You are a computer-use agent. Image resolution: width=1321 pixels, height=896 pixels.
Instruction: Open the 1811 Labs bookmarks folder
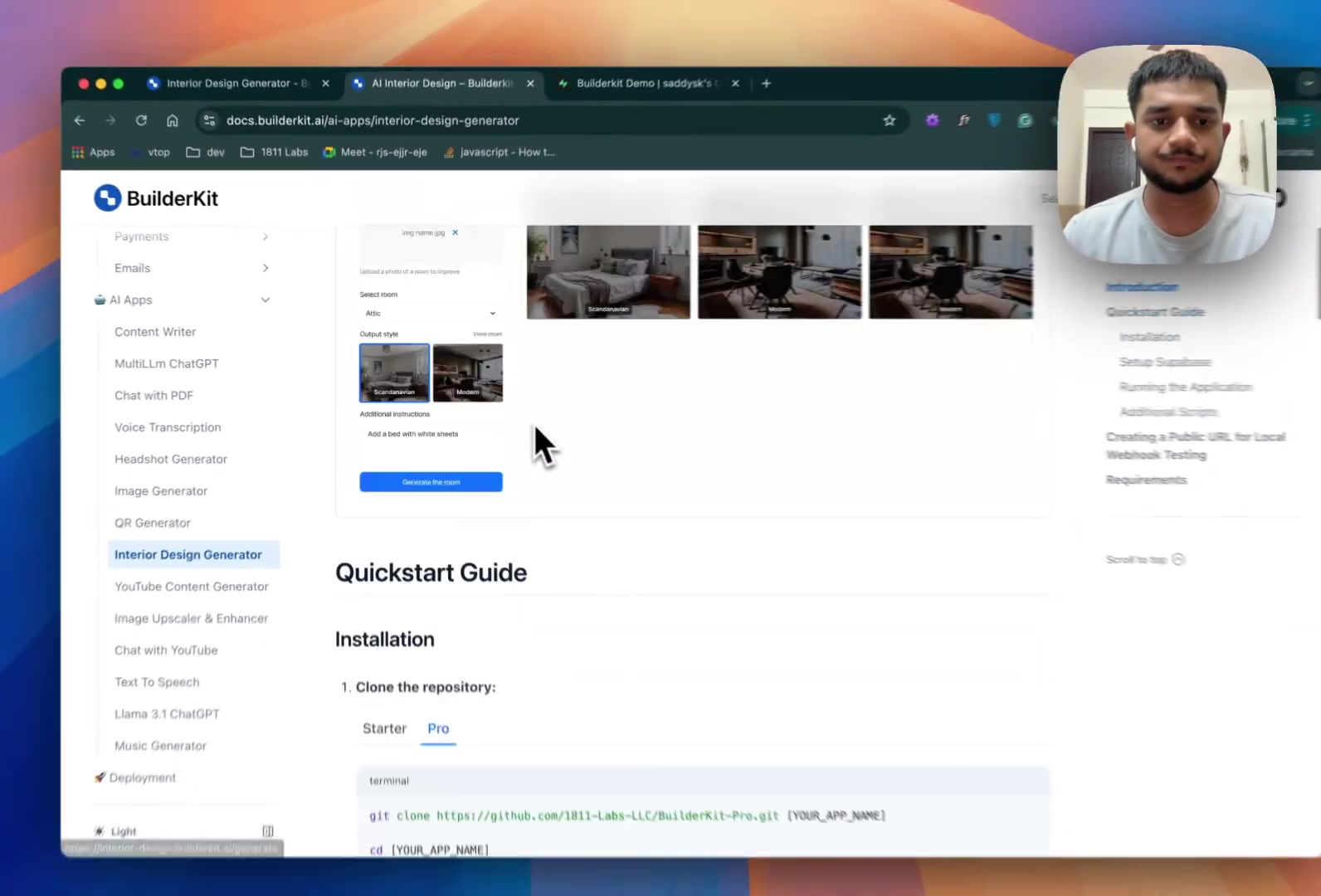[x=274, y=152]
